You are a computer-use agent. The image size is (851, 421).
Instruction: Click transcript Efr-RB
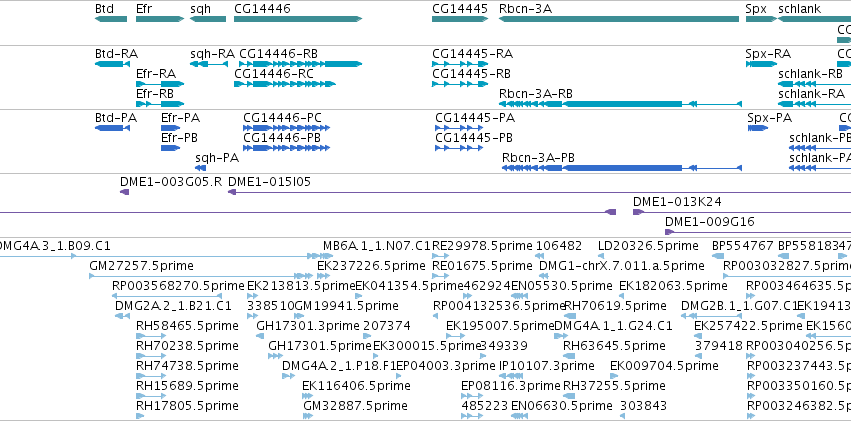tap(160, 104)
